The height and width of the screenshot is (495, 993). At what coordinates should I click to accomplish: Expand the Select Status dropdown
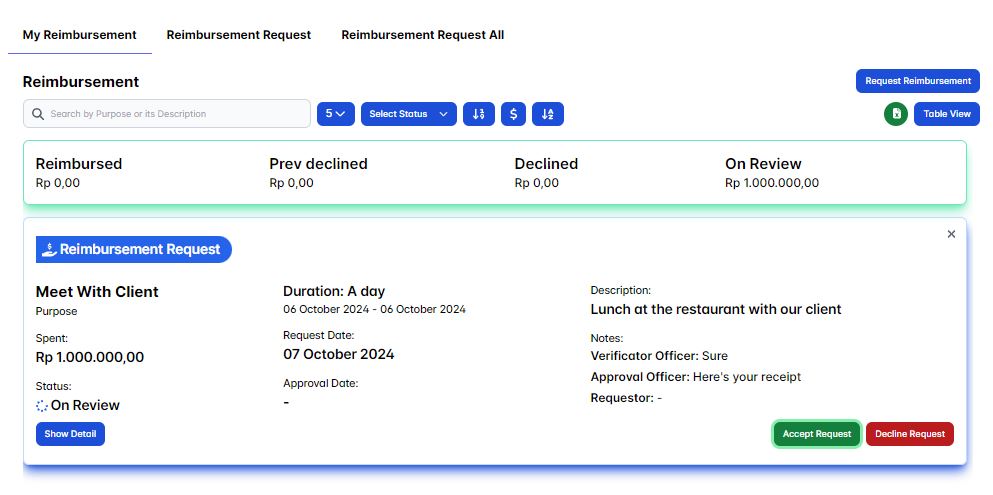[x=408, y=114]
